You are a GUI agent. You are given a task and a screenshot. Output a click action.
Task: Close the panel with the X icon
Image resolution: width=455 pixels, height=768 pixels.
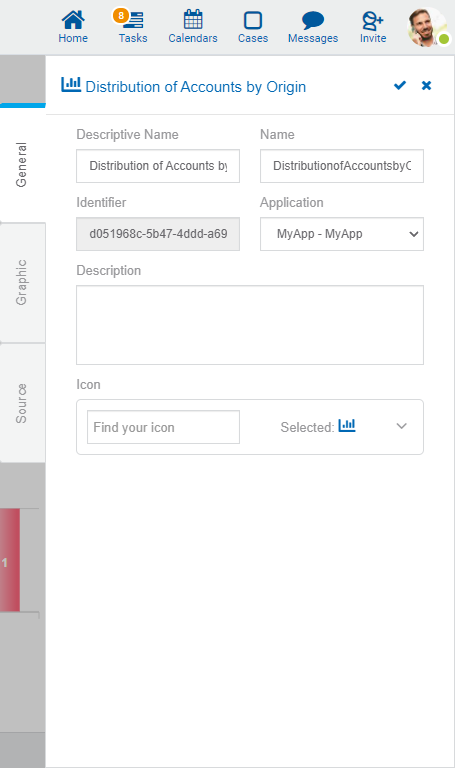point(427,86)
